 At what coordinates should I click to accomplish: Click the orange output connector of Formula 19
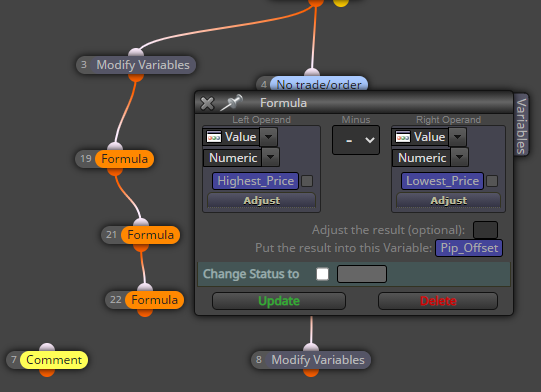pyautogui.click(x=115, y=172)
